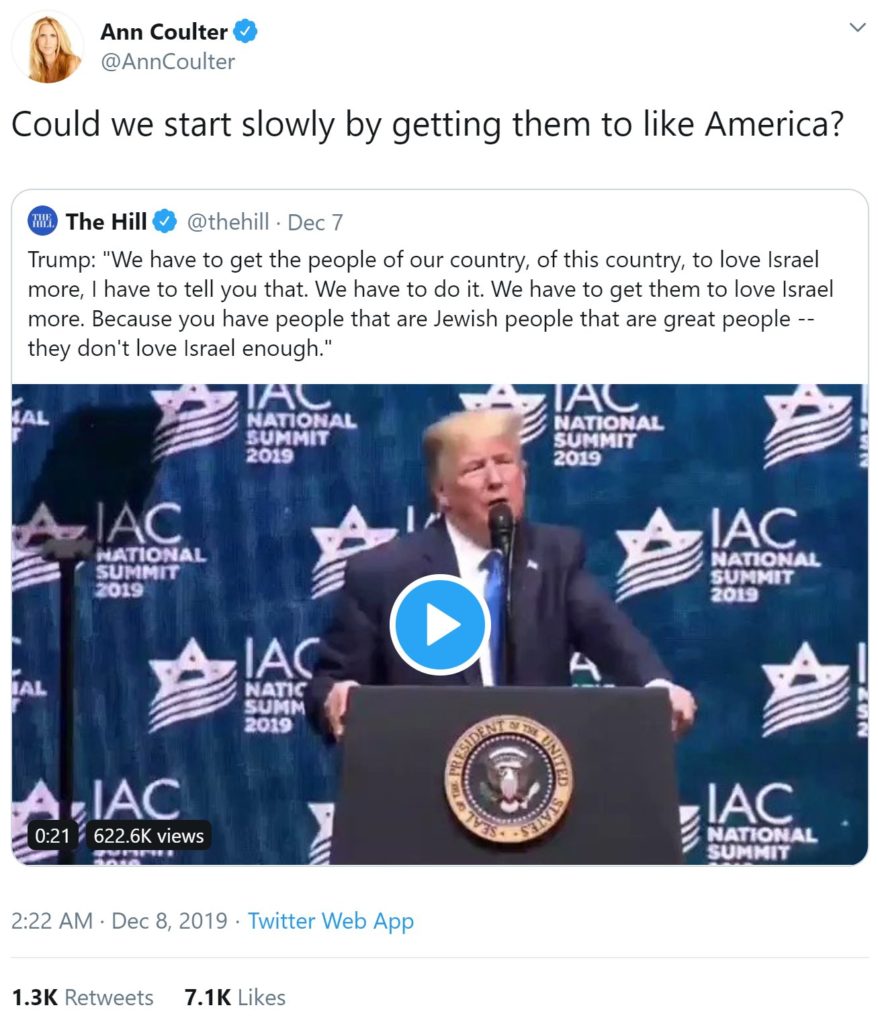Click the 2:22 AM Dec 8, 2019 timestamp
The image size is (878, 1024).
(120, 921)
